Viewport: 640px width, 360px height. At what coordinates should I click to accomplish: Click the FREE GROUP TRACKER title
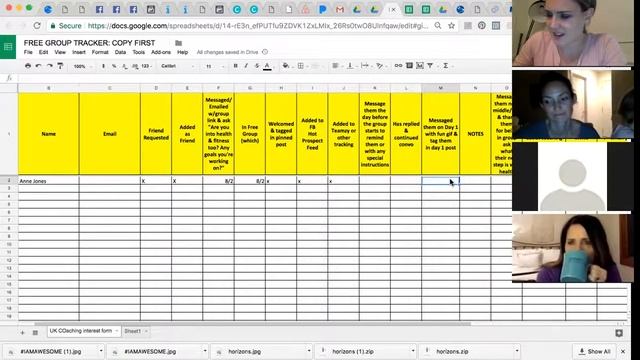[89, 43]
